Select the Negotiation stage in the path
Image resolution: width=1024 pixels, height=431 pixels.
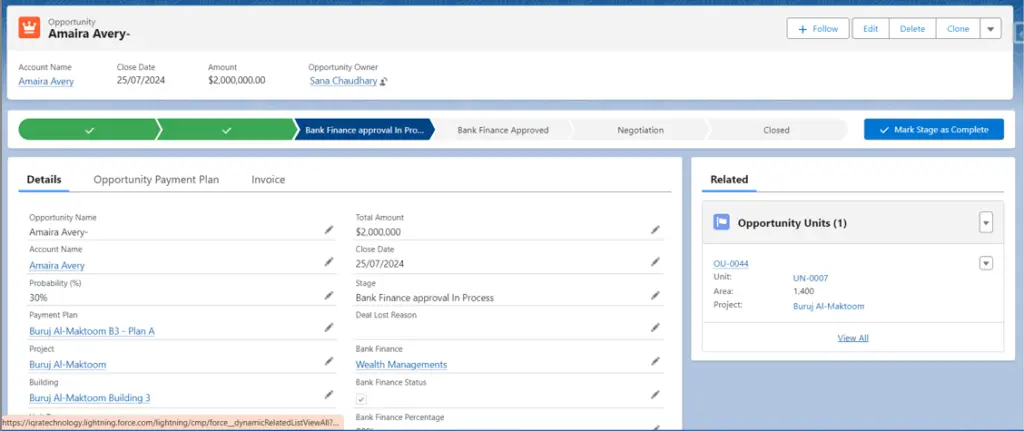click(640, 130)
